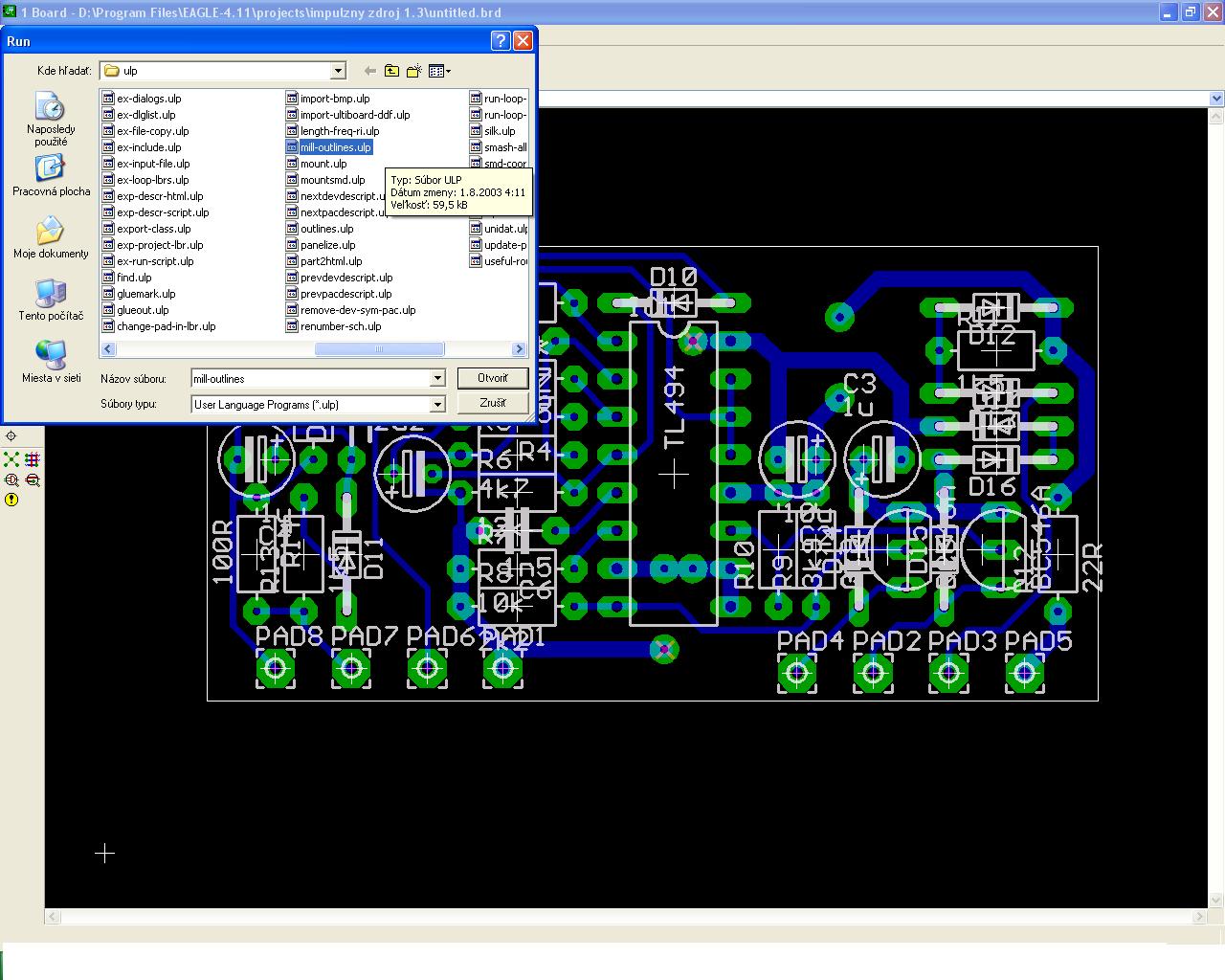Click the Názov súboru text field
Viewport: 1225px width, 980px height.
310,379
